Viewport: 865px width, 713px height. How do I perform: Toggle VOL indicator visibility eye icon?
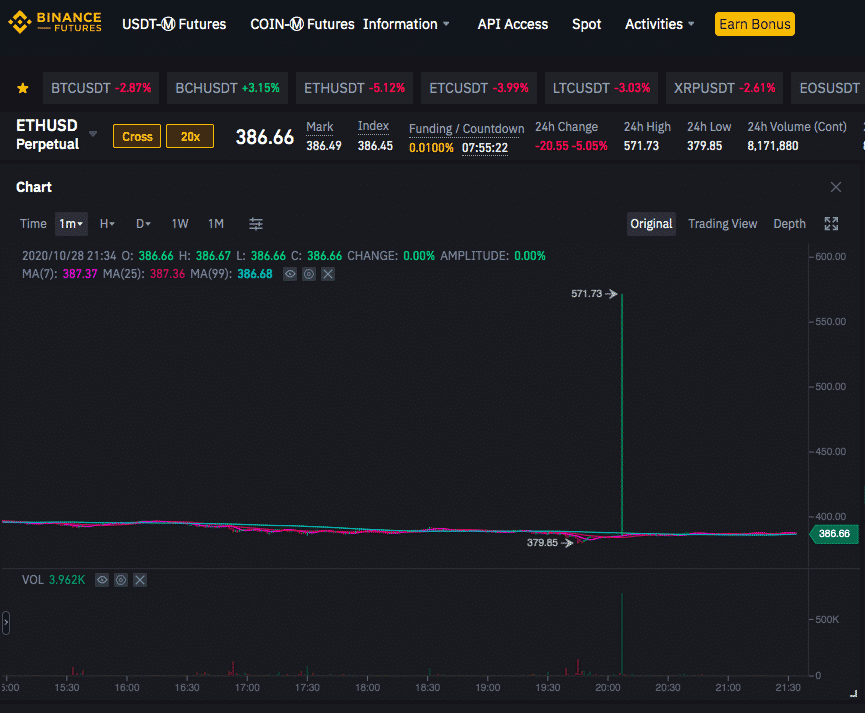point(102,580)
